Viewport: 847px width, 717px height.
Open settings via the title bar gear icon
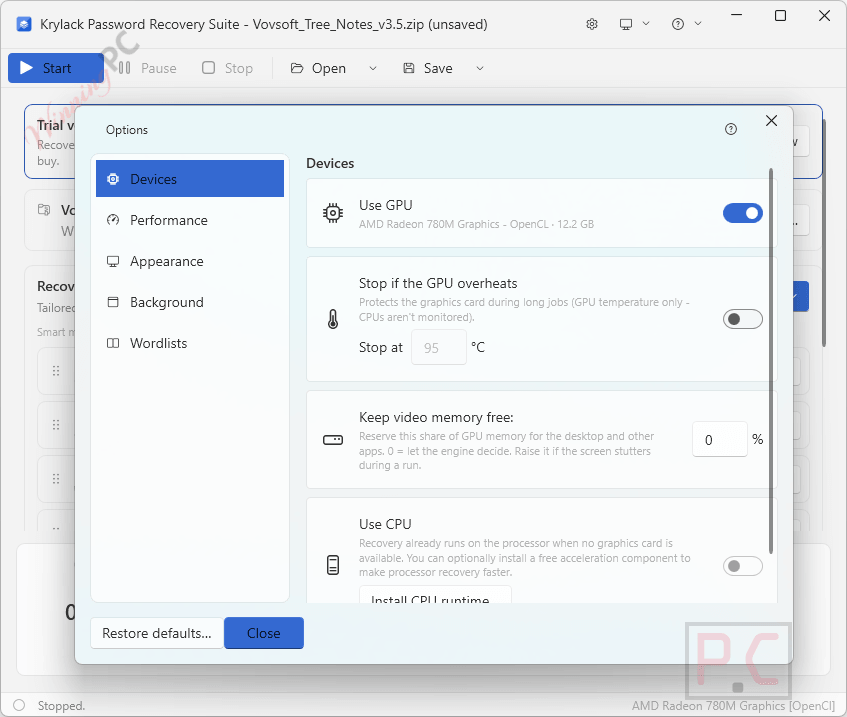[592, 24]
